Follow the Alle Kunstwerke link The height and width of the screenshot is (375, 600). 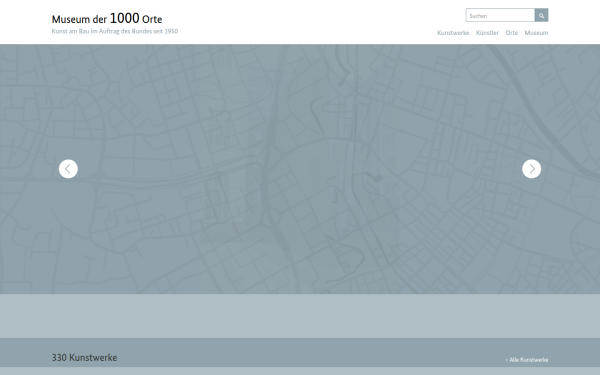527,360
